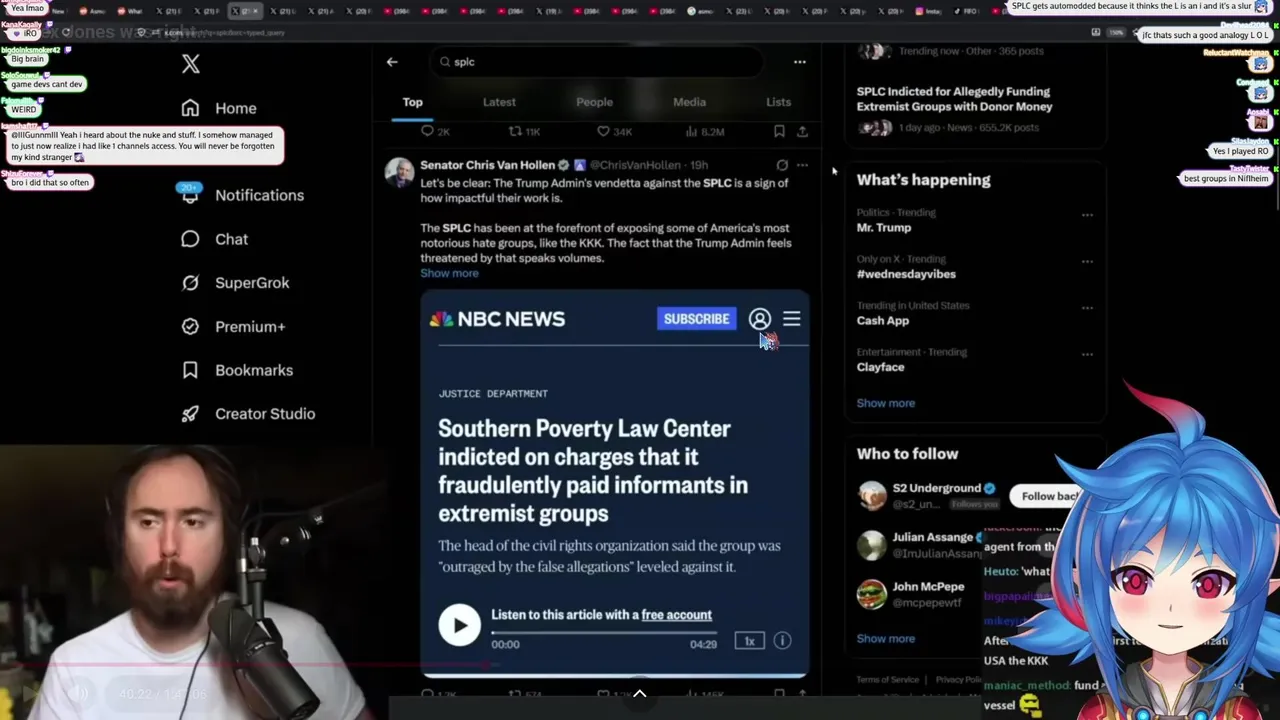Change the 1x audio playback speed
This screenshot has height=720, width=1280.
coord(749,641)
